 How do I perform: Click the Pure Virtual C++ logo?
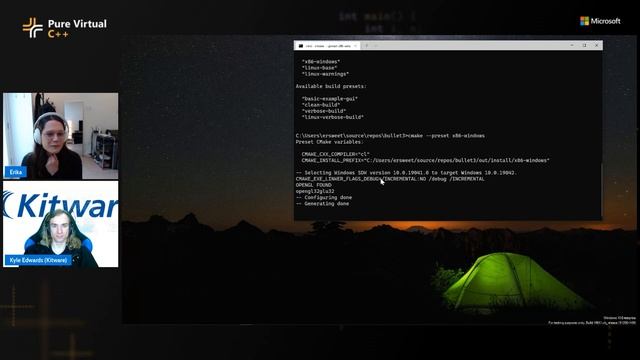click(x=64, y=28)
